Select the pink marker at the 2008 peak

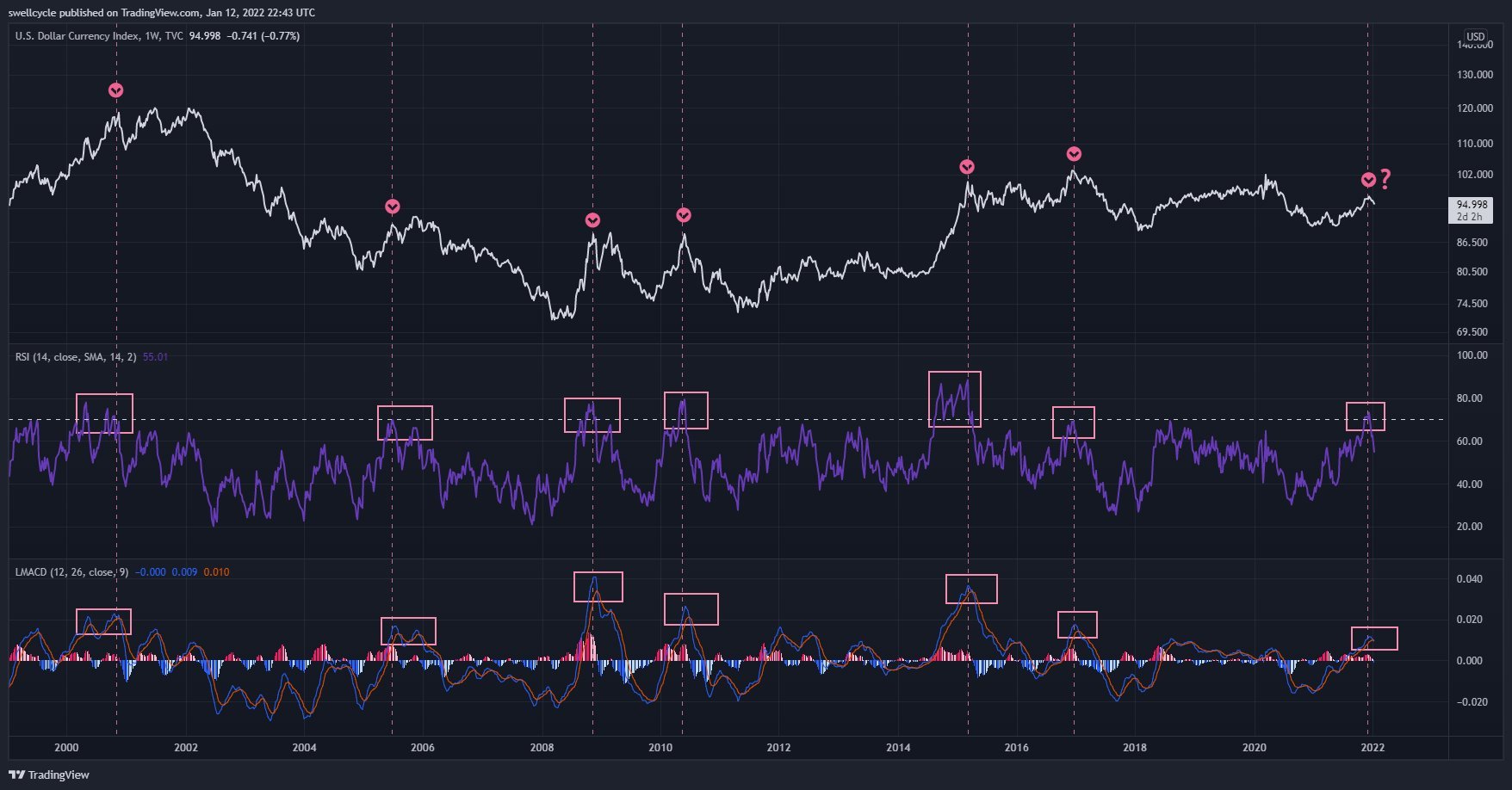pyautogui.click(x=592, y=220)
